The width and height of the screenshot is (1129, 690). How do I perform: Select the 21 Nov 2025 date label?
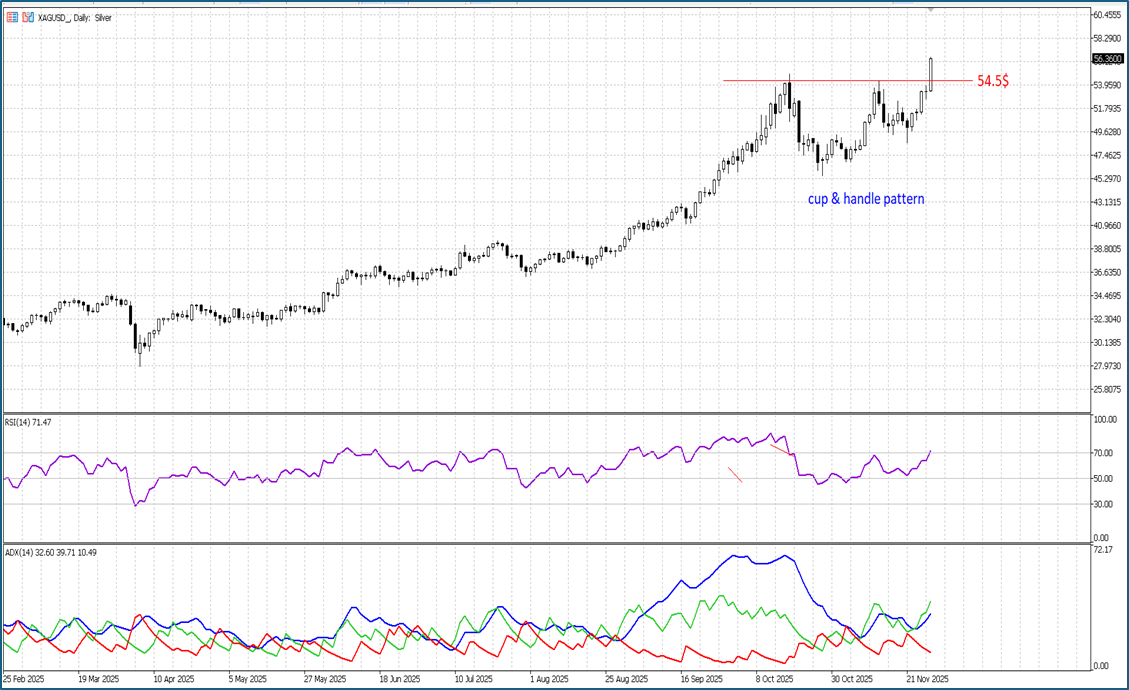(927, 678)
